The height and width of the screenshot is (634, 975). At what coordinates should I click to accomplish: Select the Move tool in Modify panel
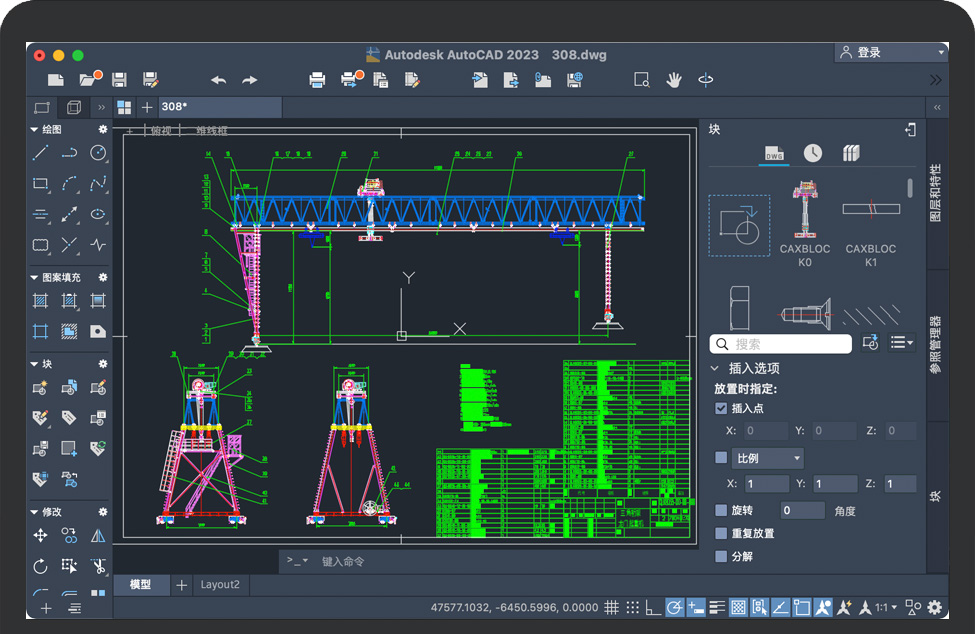coord(41,537)
